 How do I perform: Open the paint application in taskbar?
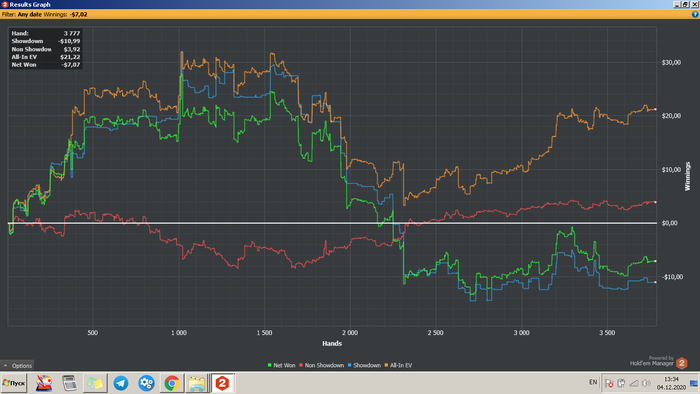(x=44, y=383)
